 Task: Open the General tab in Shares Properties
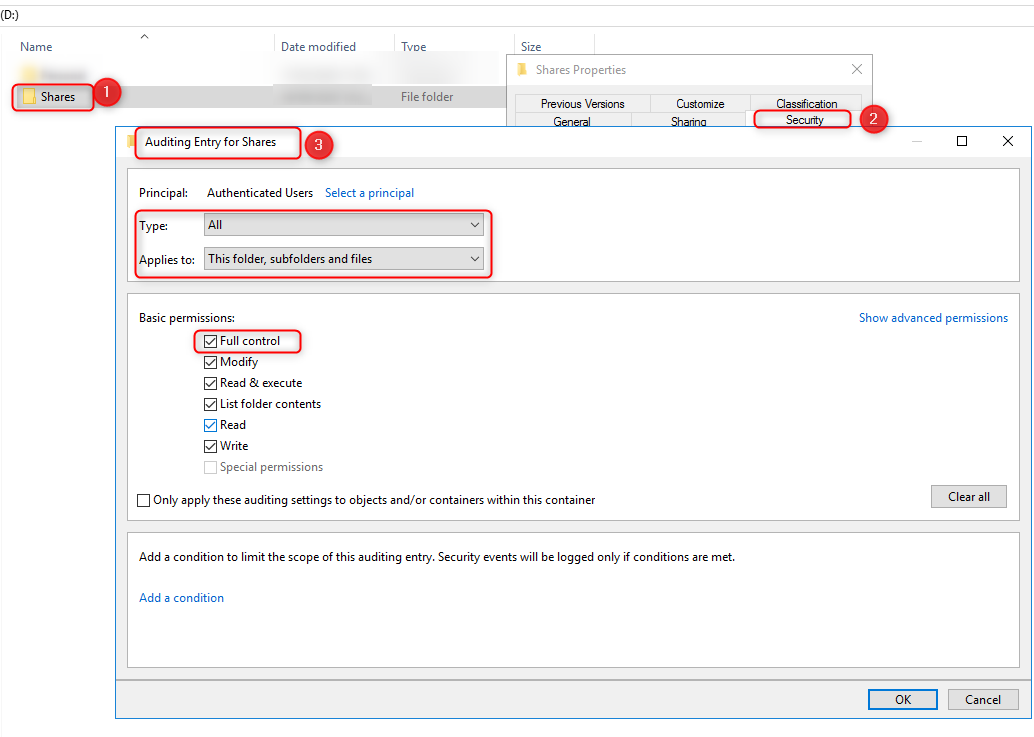(x=572, y=121)
